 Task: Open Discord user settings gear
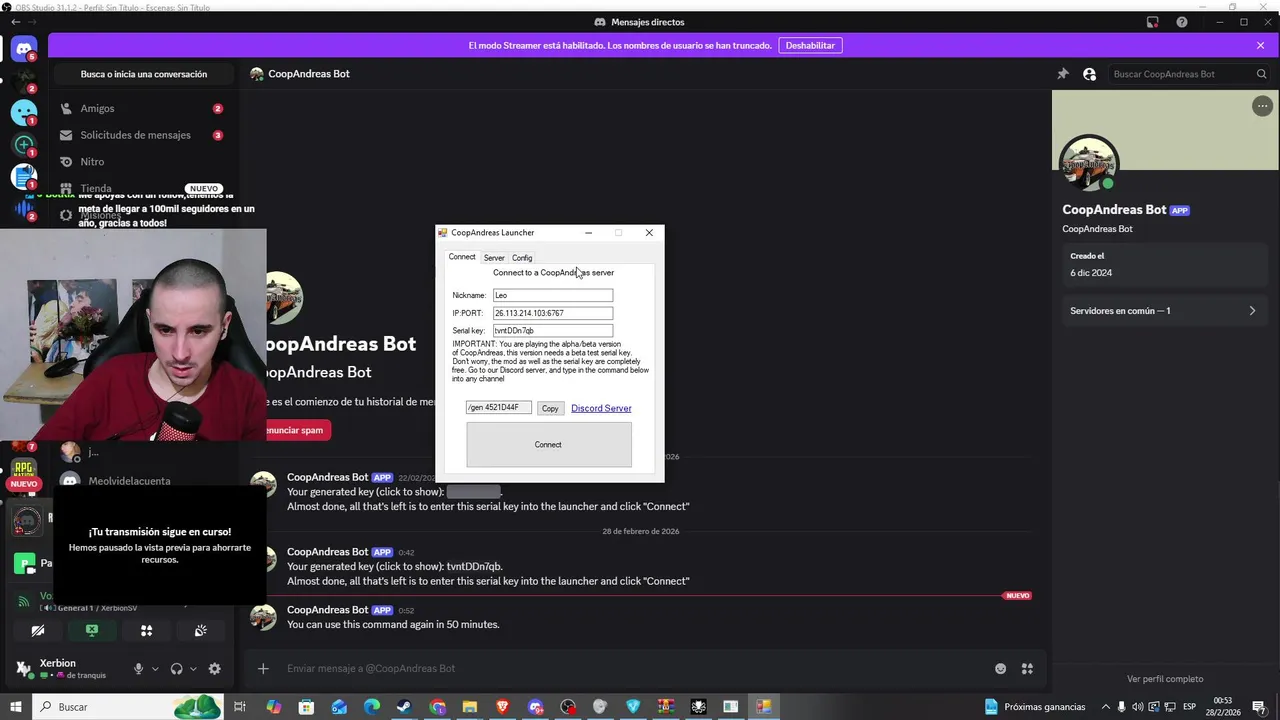coord(214,669)
